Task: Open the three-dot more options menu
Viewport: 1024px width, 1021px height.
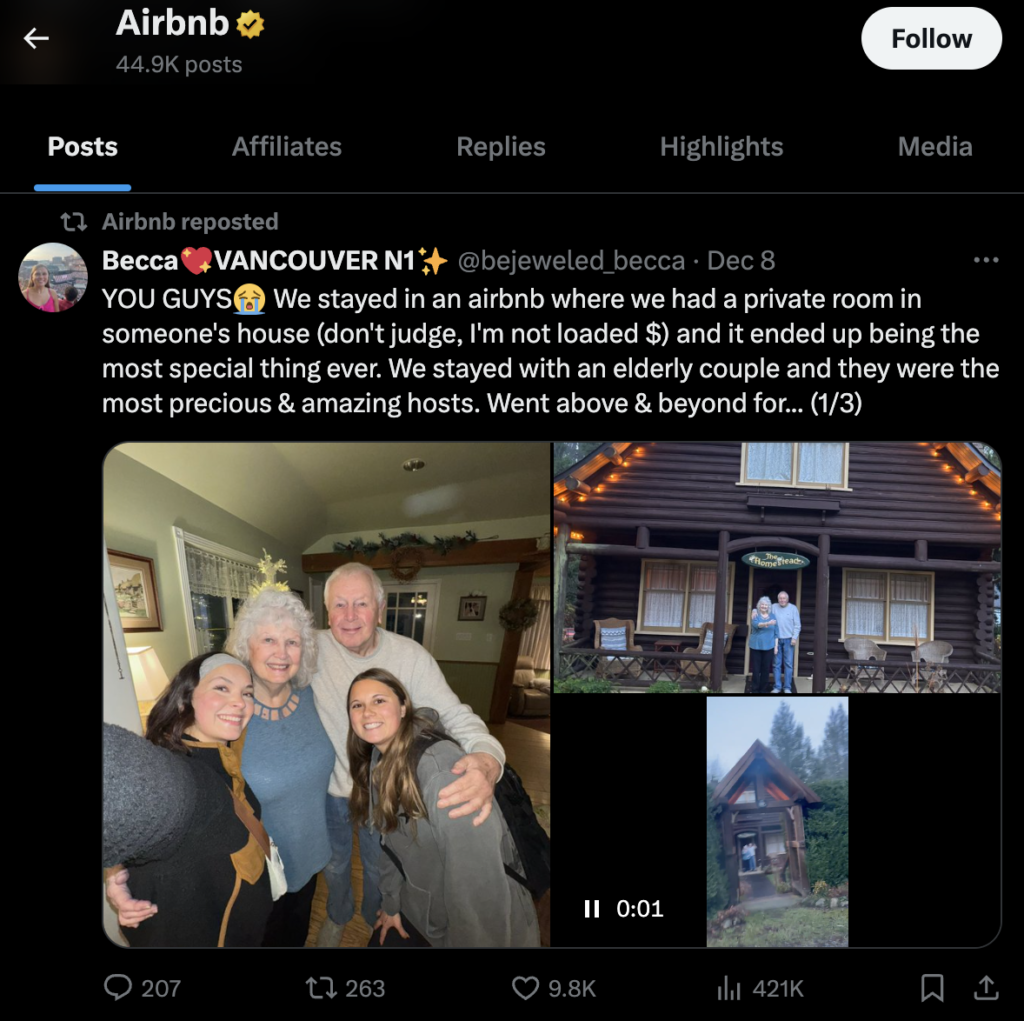Action: (x=985, y=260)
